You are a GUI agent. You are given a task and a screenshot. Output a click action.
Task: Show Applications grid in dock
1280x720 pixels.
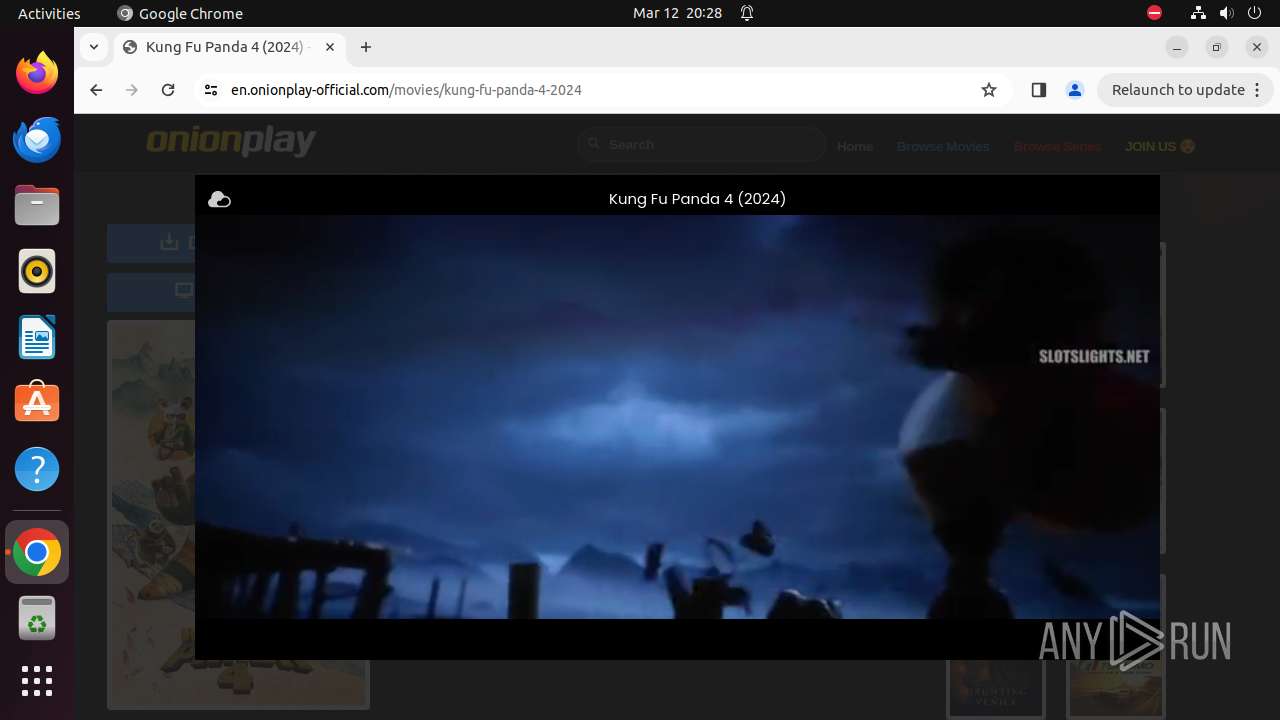click(37, 681)
